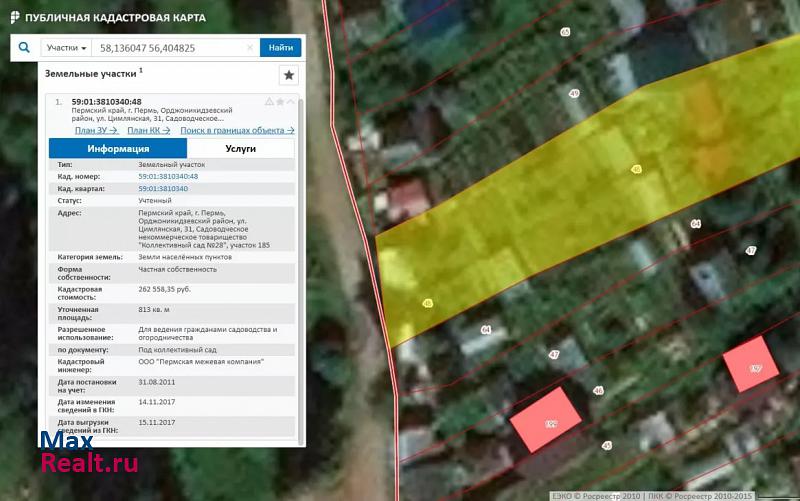Open cadastral number link 59:01:3810340:48
Image resolution: width=800 pixels, height=501 pixels.
tap(168, 176)
